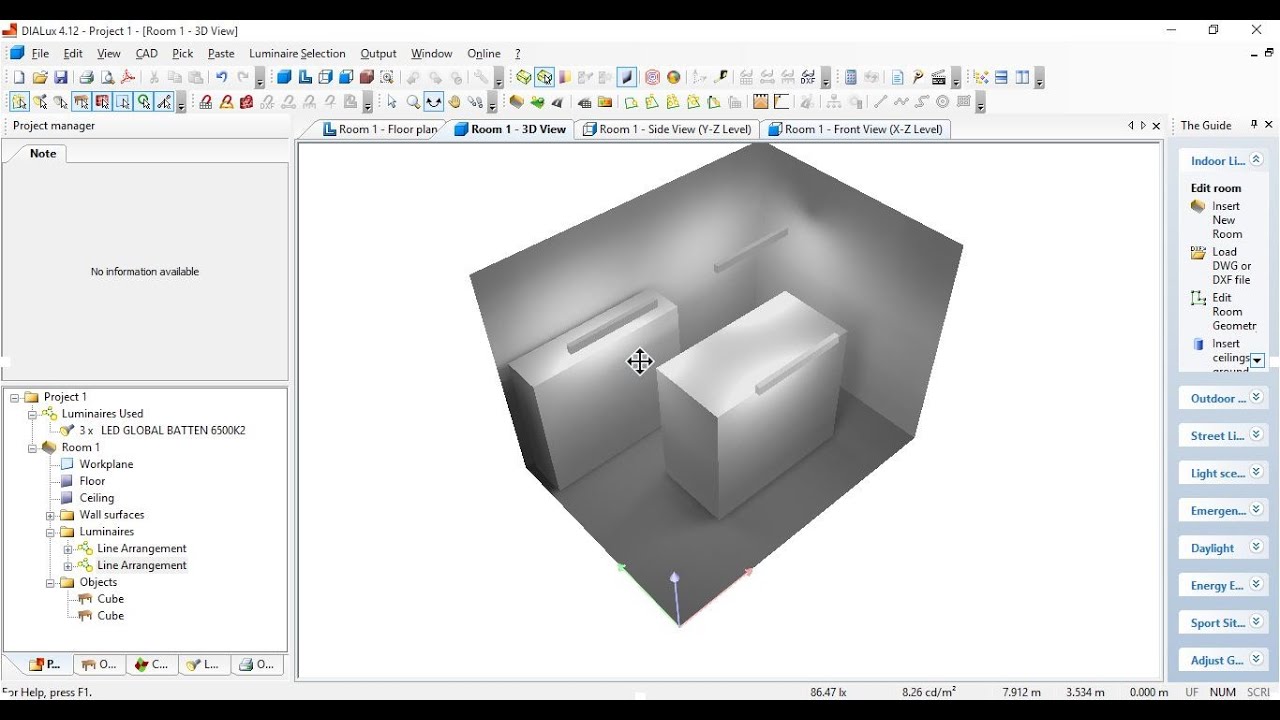Close the document view with X button
The image size is (1280, 720).
[x=1157, y=126]
